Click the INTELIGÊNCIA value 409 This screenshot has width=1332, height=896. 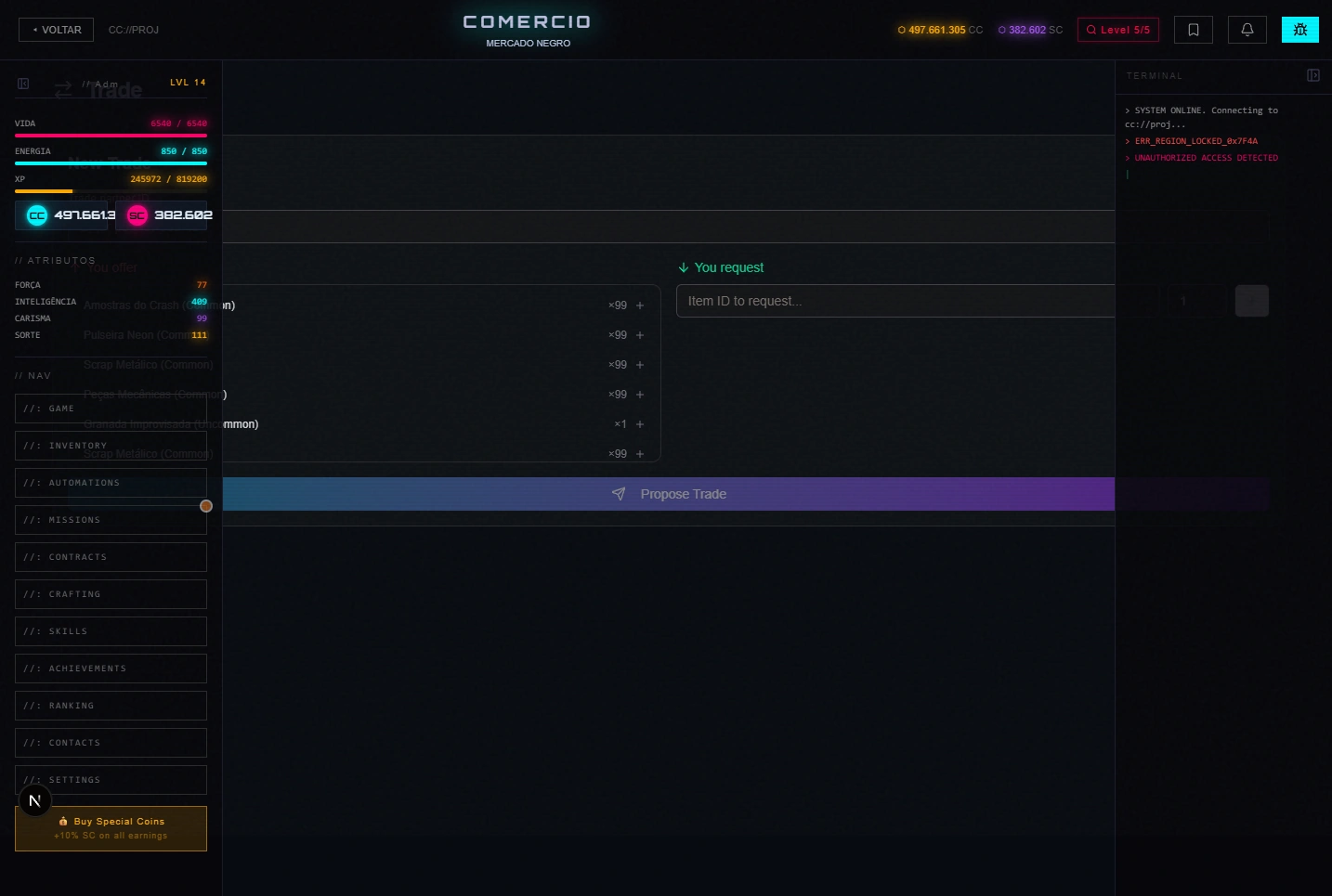pos(199,302)
